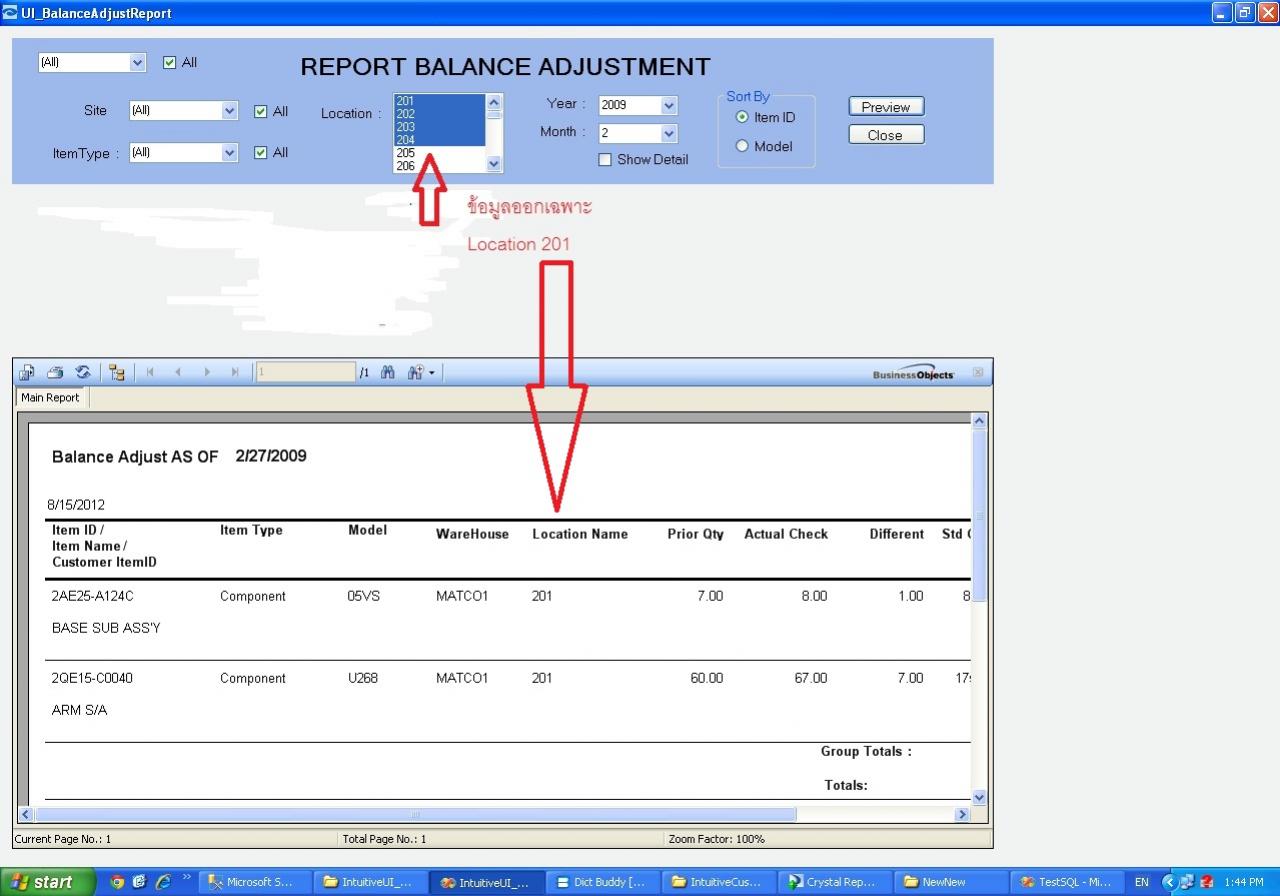Go to the next page arrow
This screenshot has height=896, width=1280.
coord(207,372)
